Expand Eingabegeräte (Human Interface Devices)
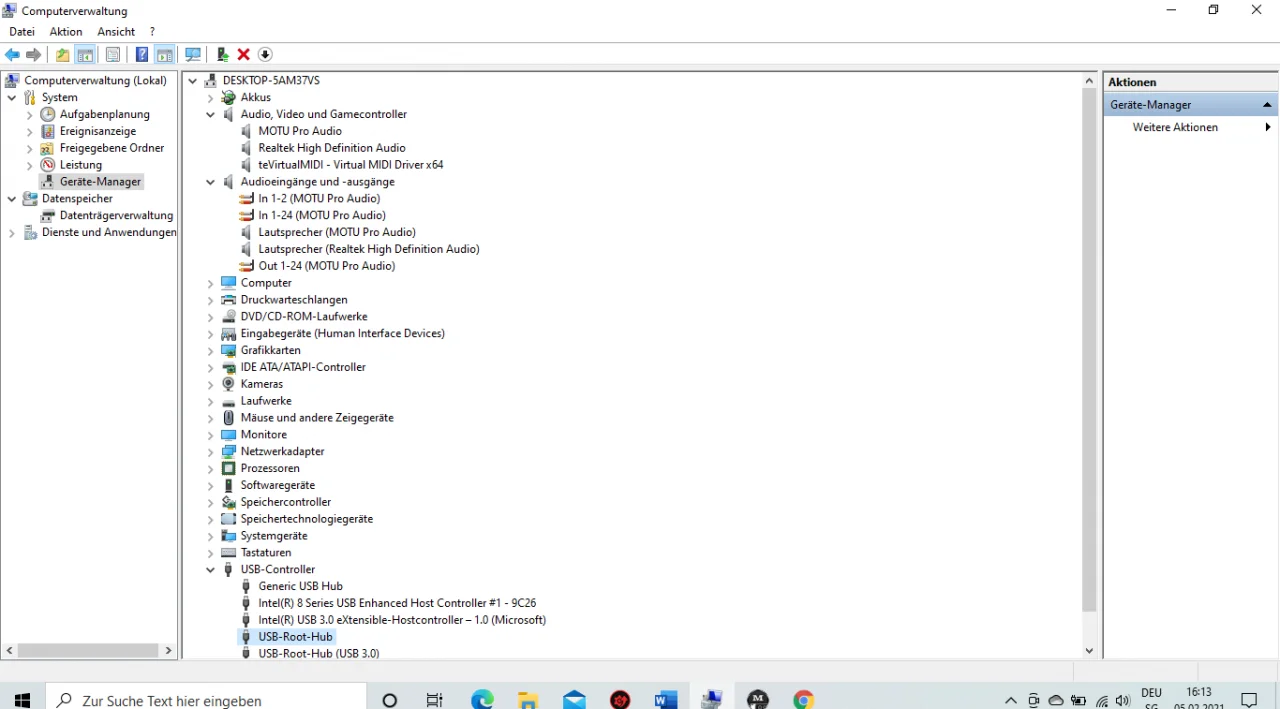Image resolution: width=1280 pixels, height=709 pixels. (x=210, y=334)
